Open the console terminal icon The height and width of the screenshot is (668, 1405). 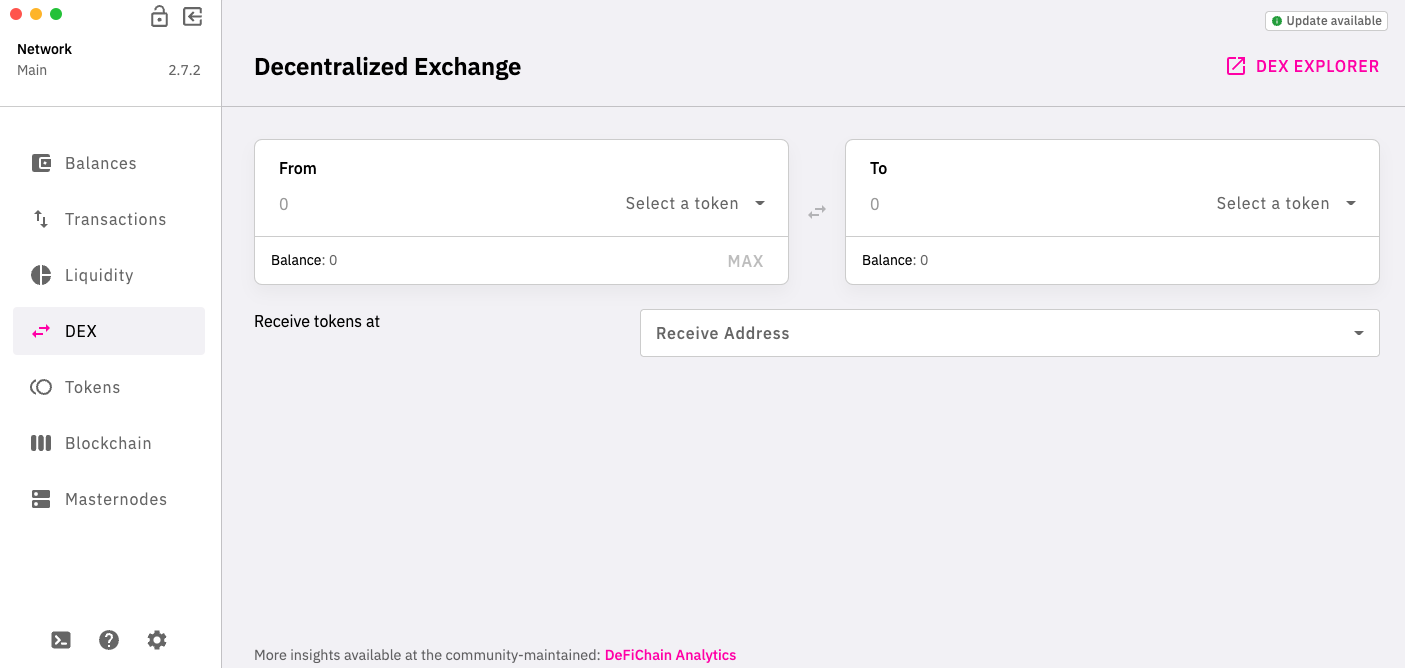61,640
